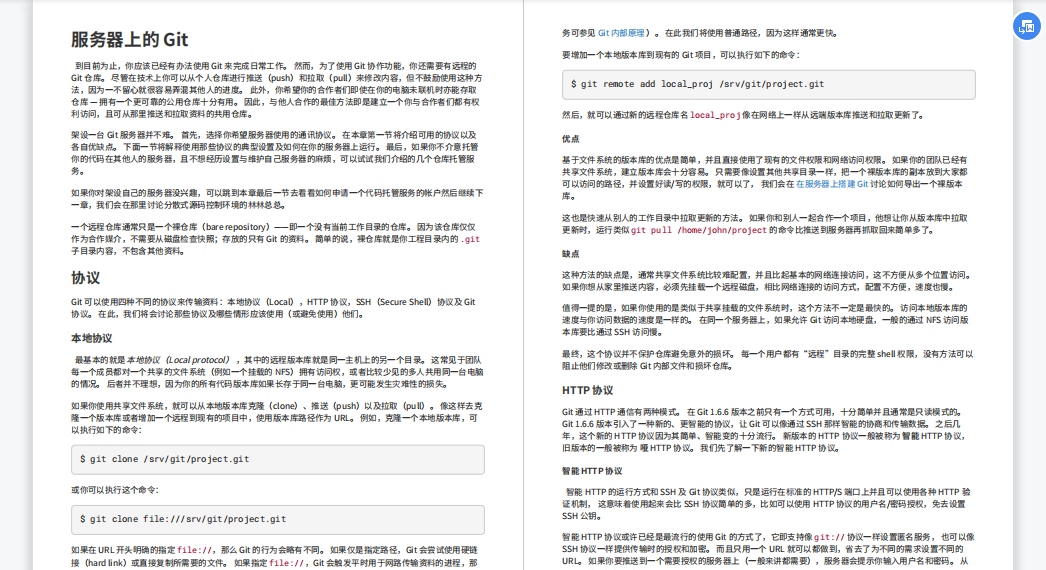Click the red inline code "local_proj"
This screenshot has height=570, width=1046.
click(x=715, y=115)
